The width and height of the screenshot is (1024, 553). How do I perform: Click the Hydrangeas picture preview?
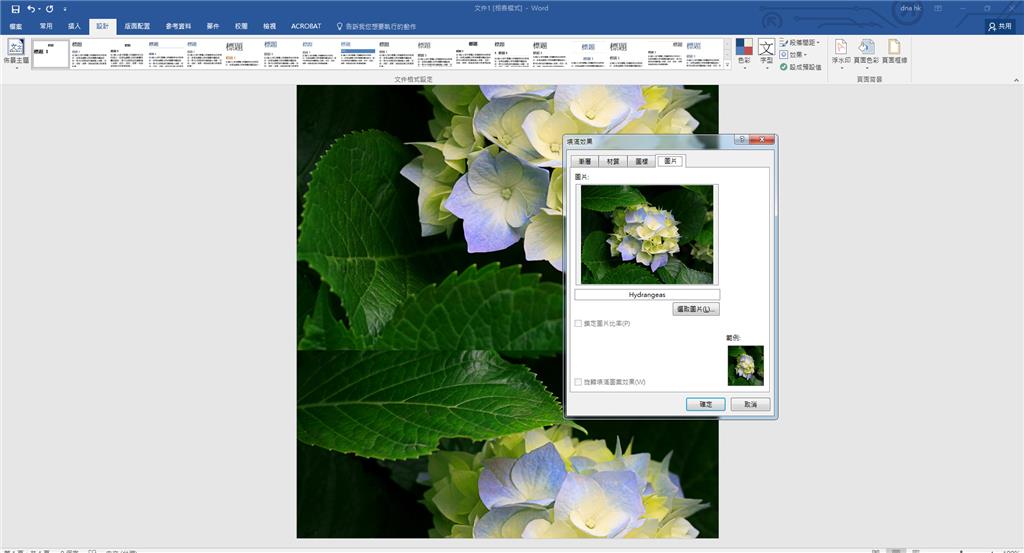click(647, 234)
